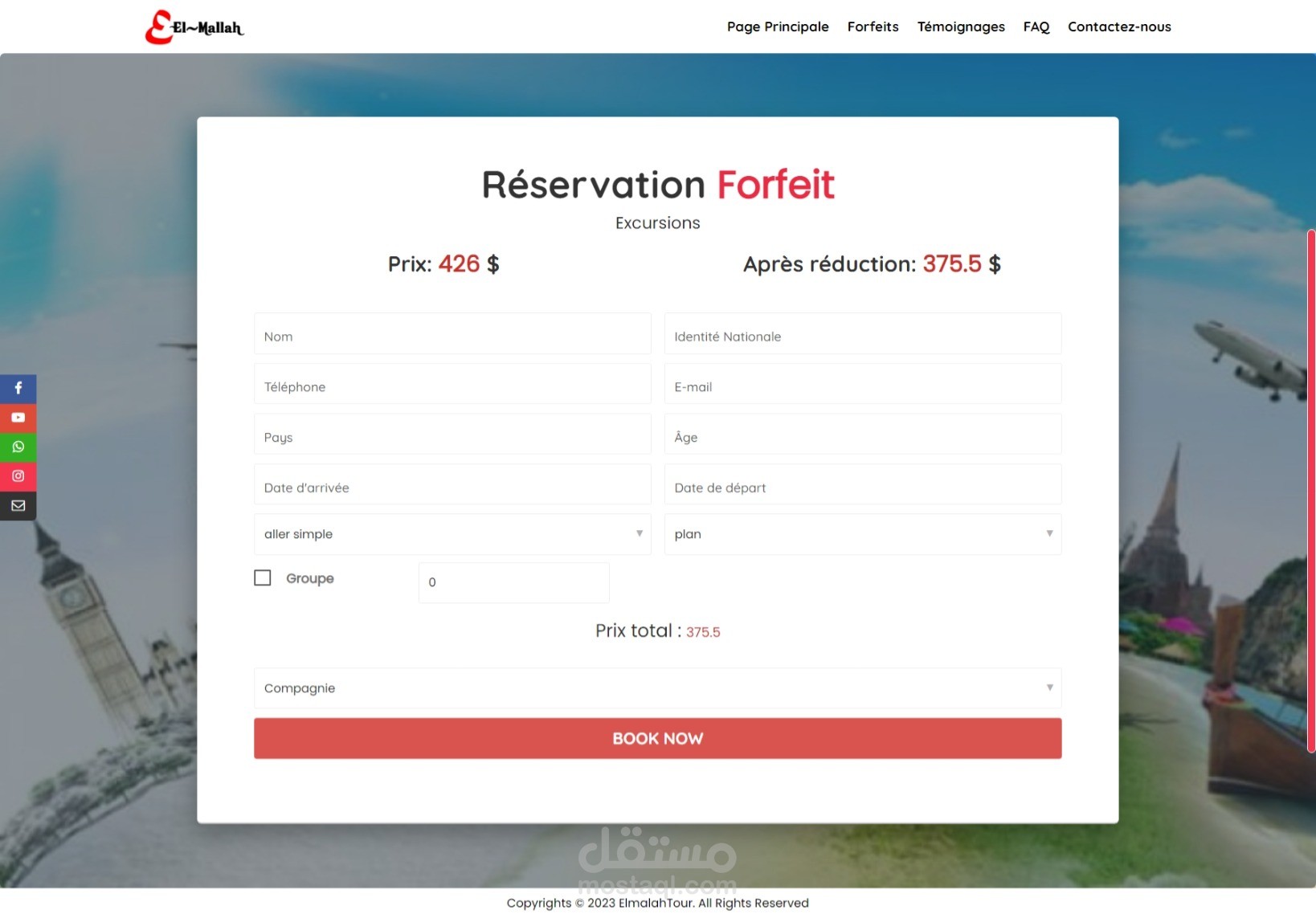Focus the Date de départ field
Screen dimensions: 1316x918
(x=863, y=484)
